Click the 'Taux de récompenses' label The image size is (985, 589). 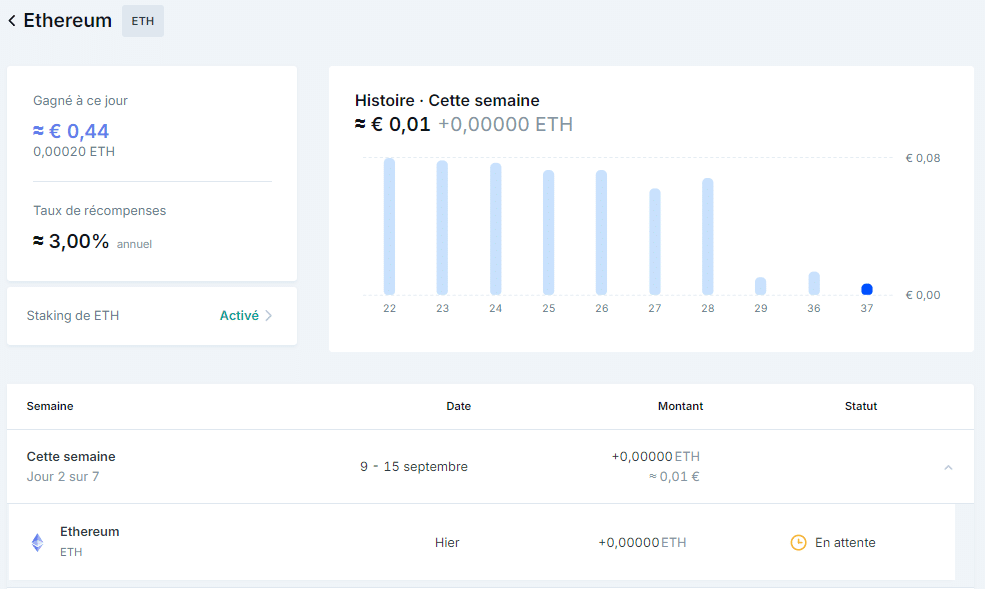pos(100,210)
